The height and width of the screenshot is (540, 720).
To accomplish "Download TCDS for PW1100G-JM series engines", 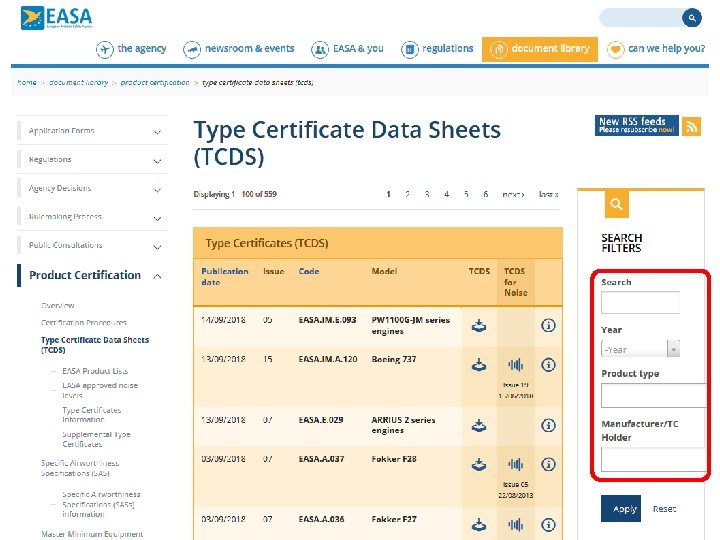I will coord(479,326).
